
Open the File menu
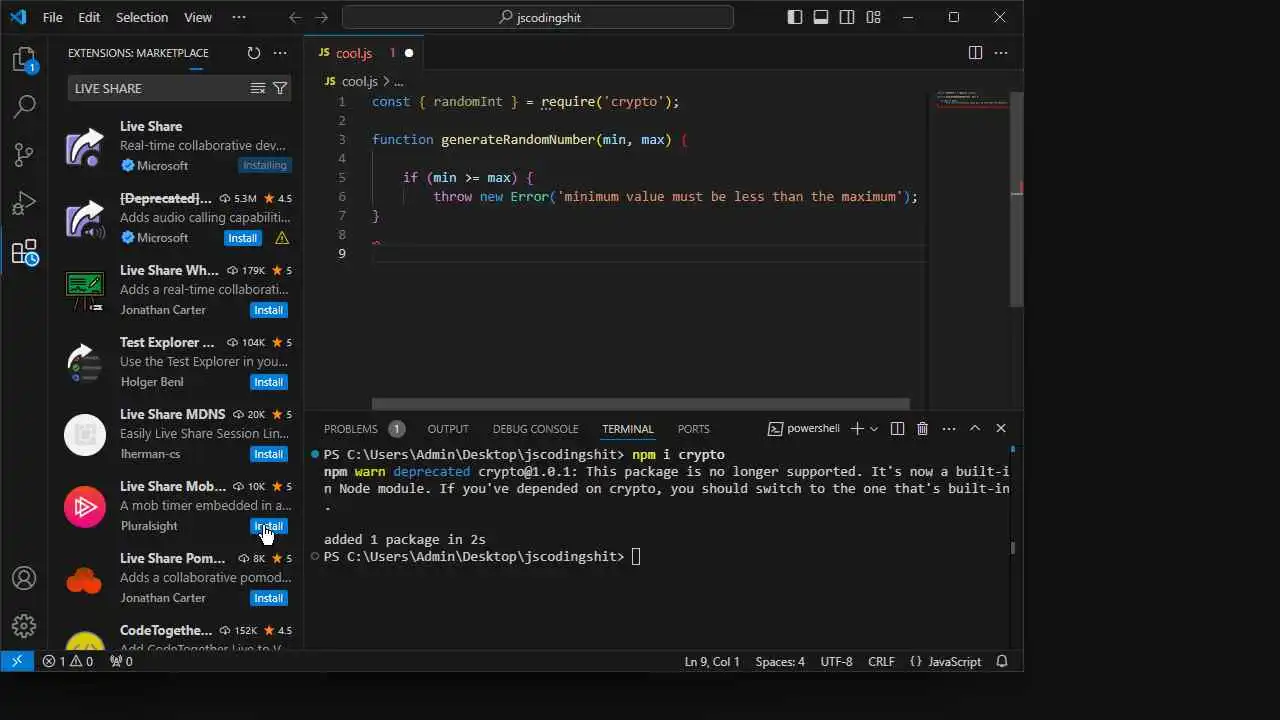tap(53, 17)
